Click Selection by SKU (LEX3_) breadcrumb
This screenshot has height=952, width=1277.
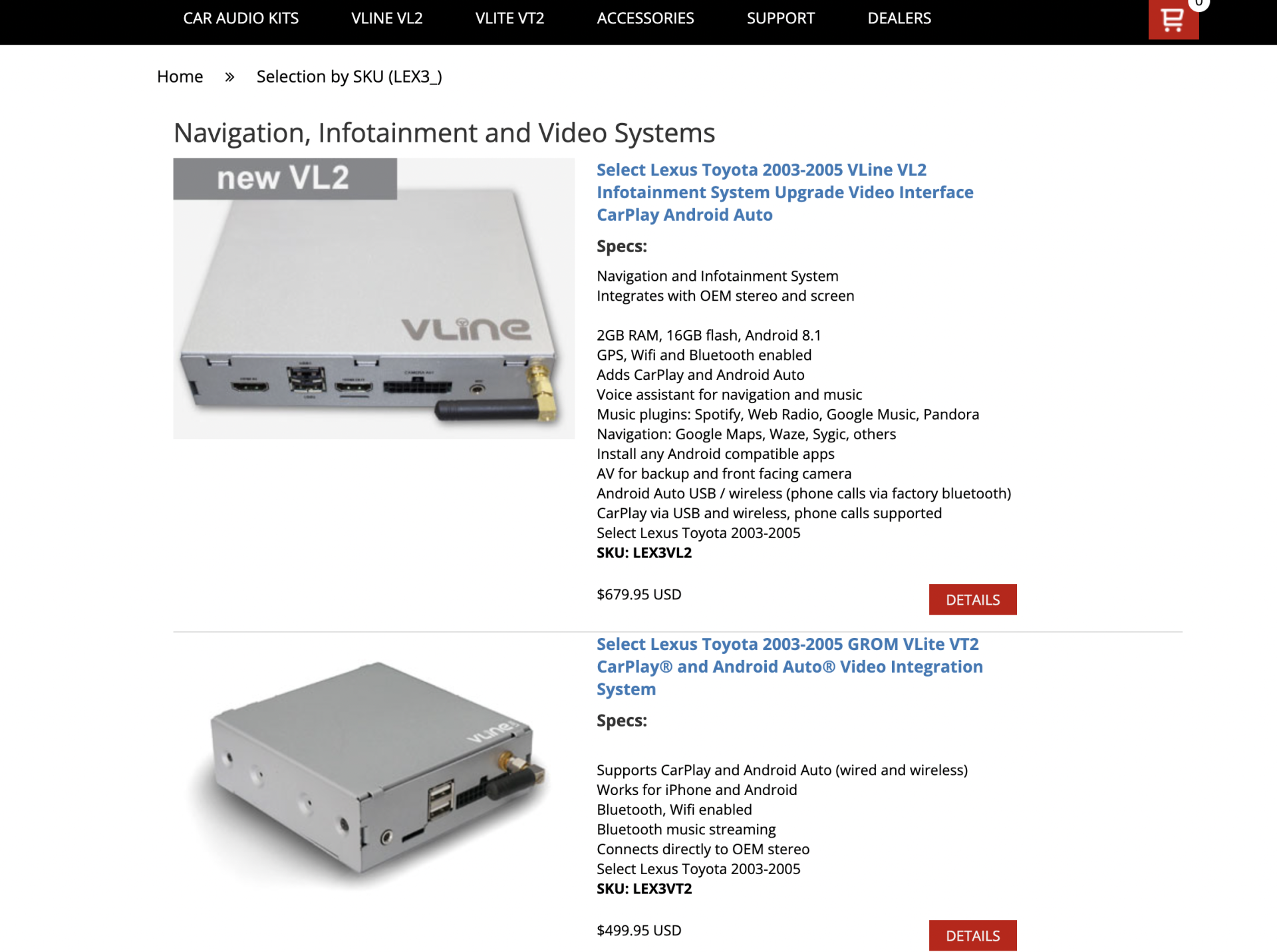click(349, 77)
